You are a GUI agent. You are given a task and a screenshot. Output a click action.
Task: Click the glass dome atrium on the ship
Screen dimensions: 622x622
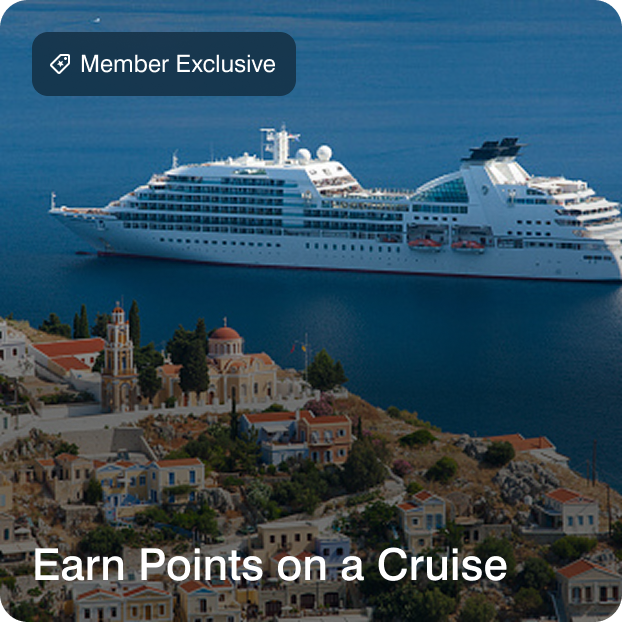click(x=441, y=190)
